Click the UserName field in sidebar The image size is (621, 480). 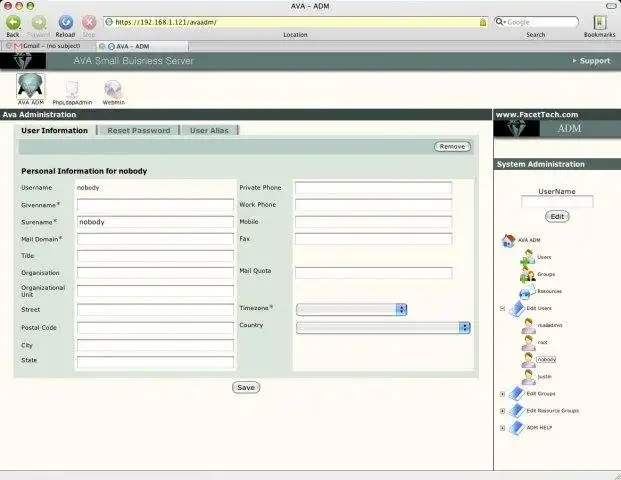click(x=557, y=202)
